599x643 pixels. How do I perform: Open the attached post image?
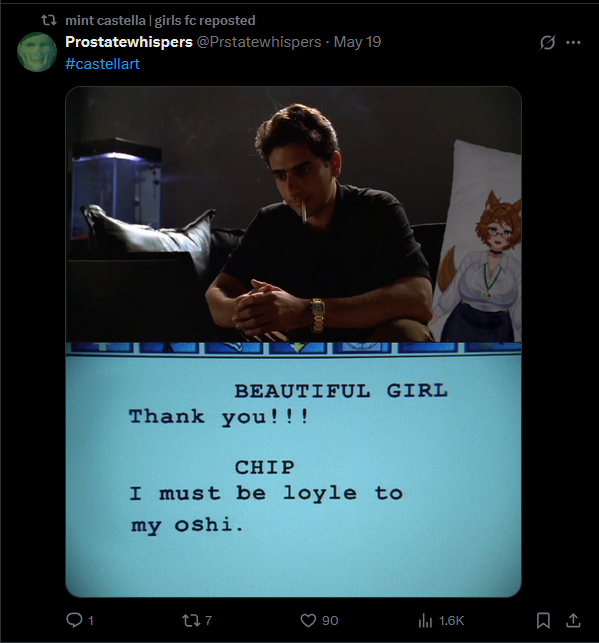(294, 342)
